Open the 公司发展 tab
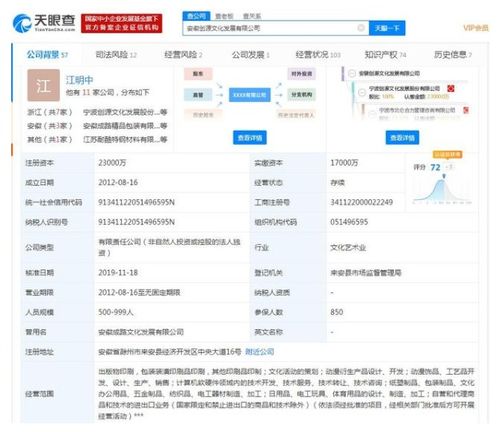This screenshot has height=432, width=500. [251, 55]
